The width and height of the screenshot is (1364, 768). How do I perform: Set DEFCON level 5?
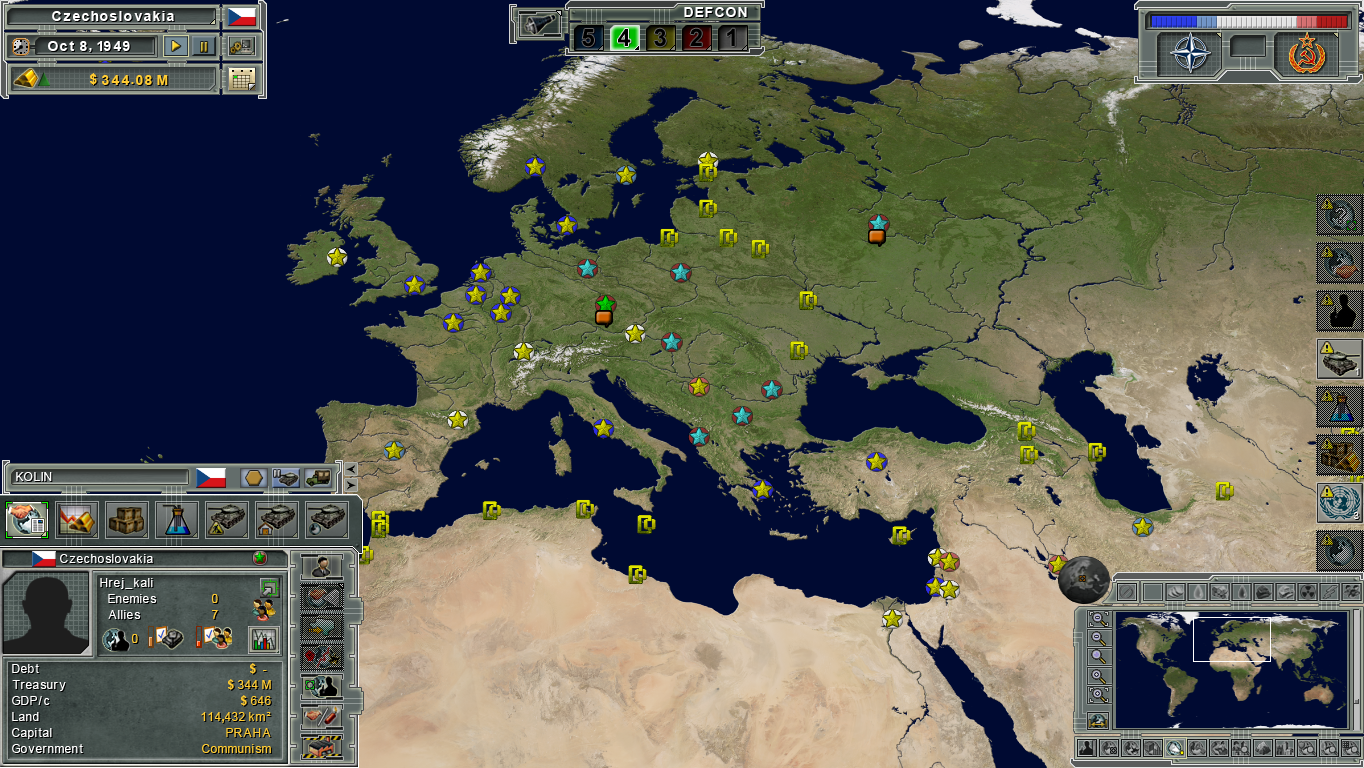588,39
